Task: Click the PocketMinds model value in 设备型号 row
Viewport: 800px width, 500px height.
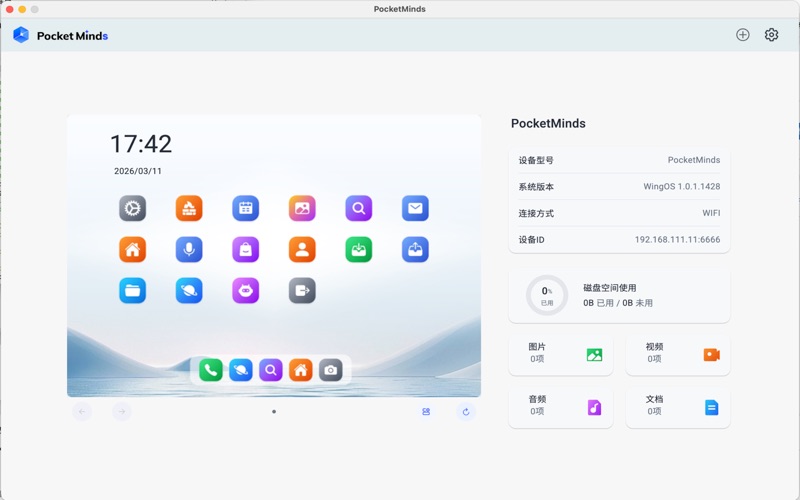Action: 694,160
